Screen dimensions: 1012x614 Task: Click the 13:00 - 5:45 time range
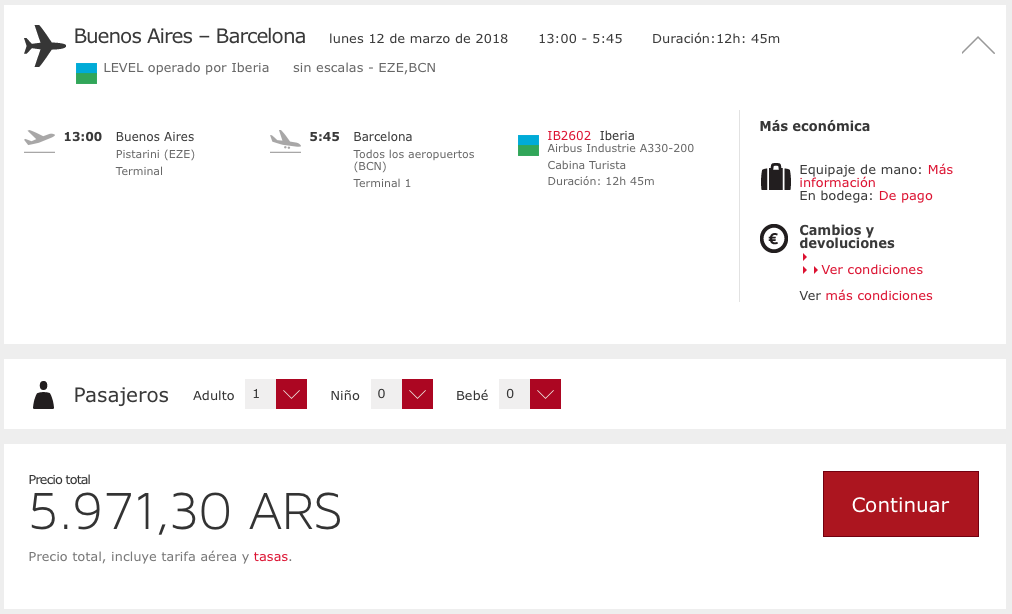point(580,39)
